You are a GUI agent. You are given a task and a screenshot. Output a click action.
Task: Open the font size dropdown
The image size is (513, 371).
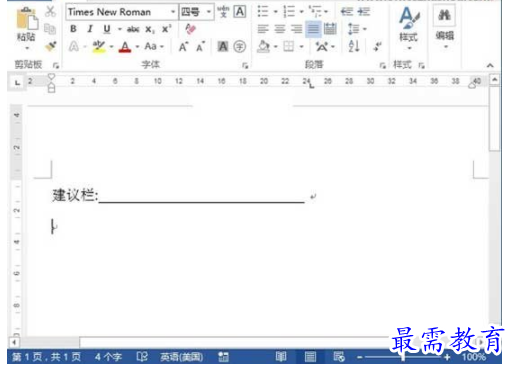click(209, 12)
